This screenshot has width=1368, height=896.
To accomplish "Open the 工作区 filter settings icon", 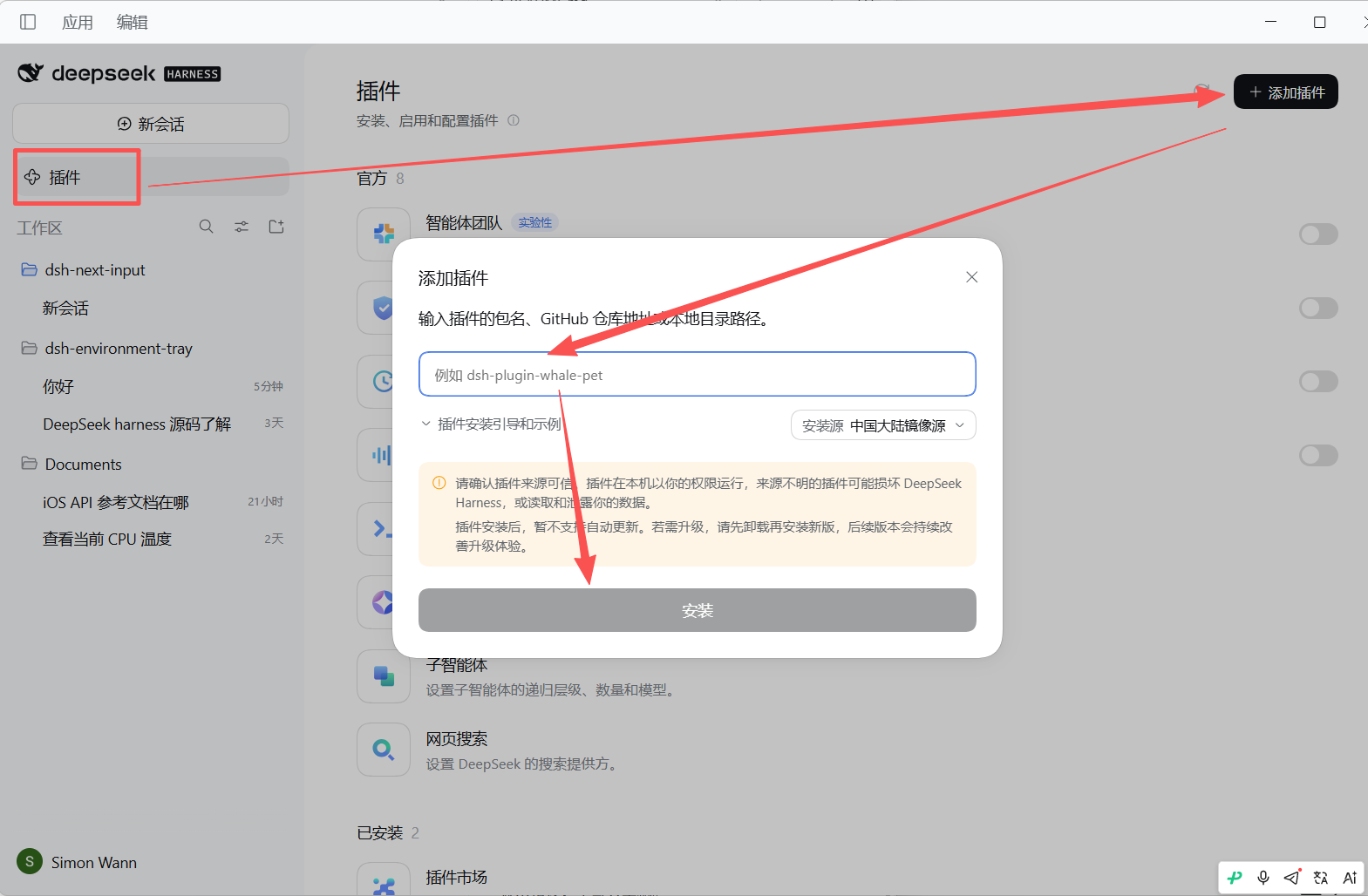I will click(x=242, y=227).
